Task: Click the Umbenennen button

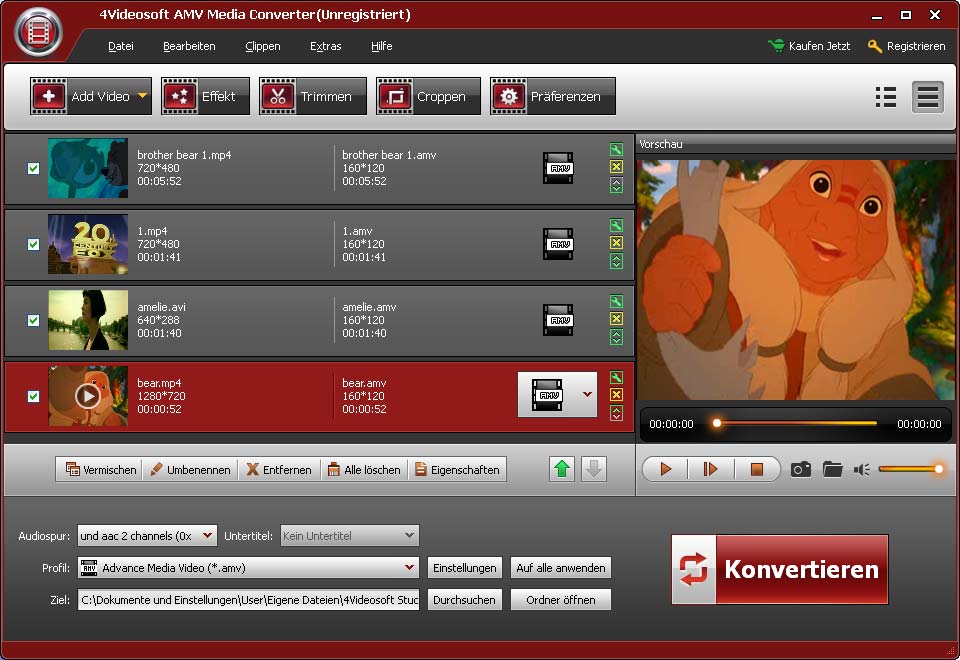Action: [190, 470]
